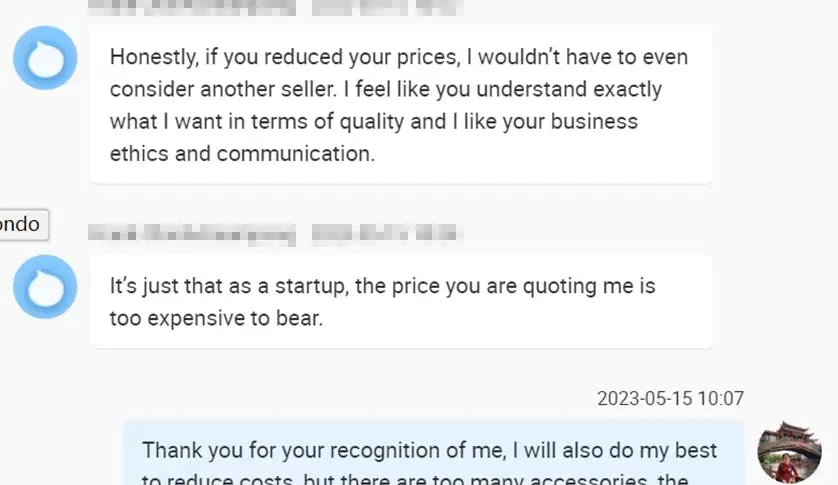The height and width of the screenshot is (485, 838).
Task: Click the blurred timestamp above the startup message
Action: tap(386, 235)
